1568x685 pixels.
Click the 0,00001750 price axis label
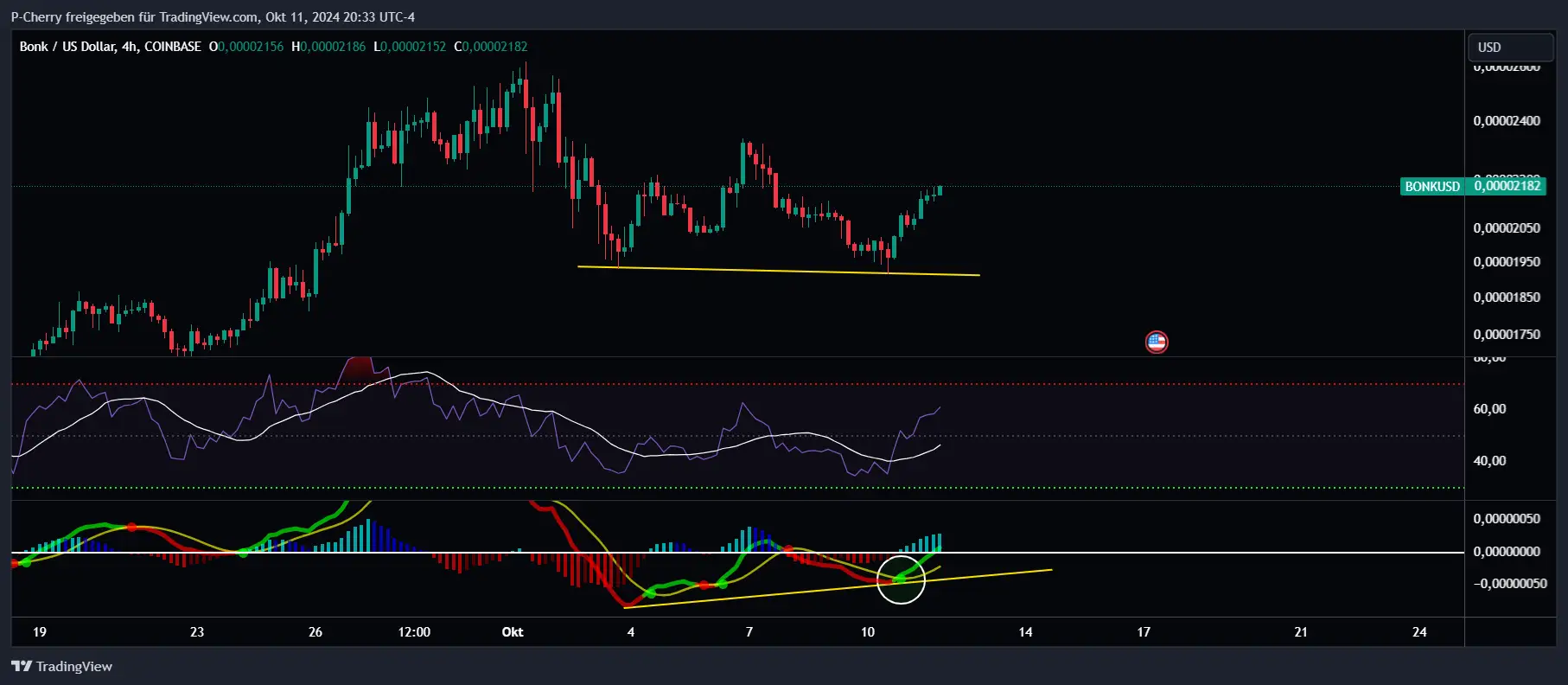pos(1507,335)
